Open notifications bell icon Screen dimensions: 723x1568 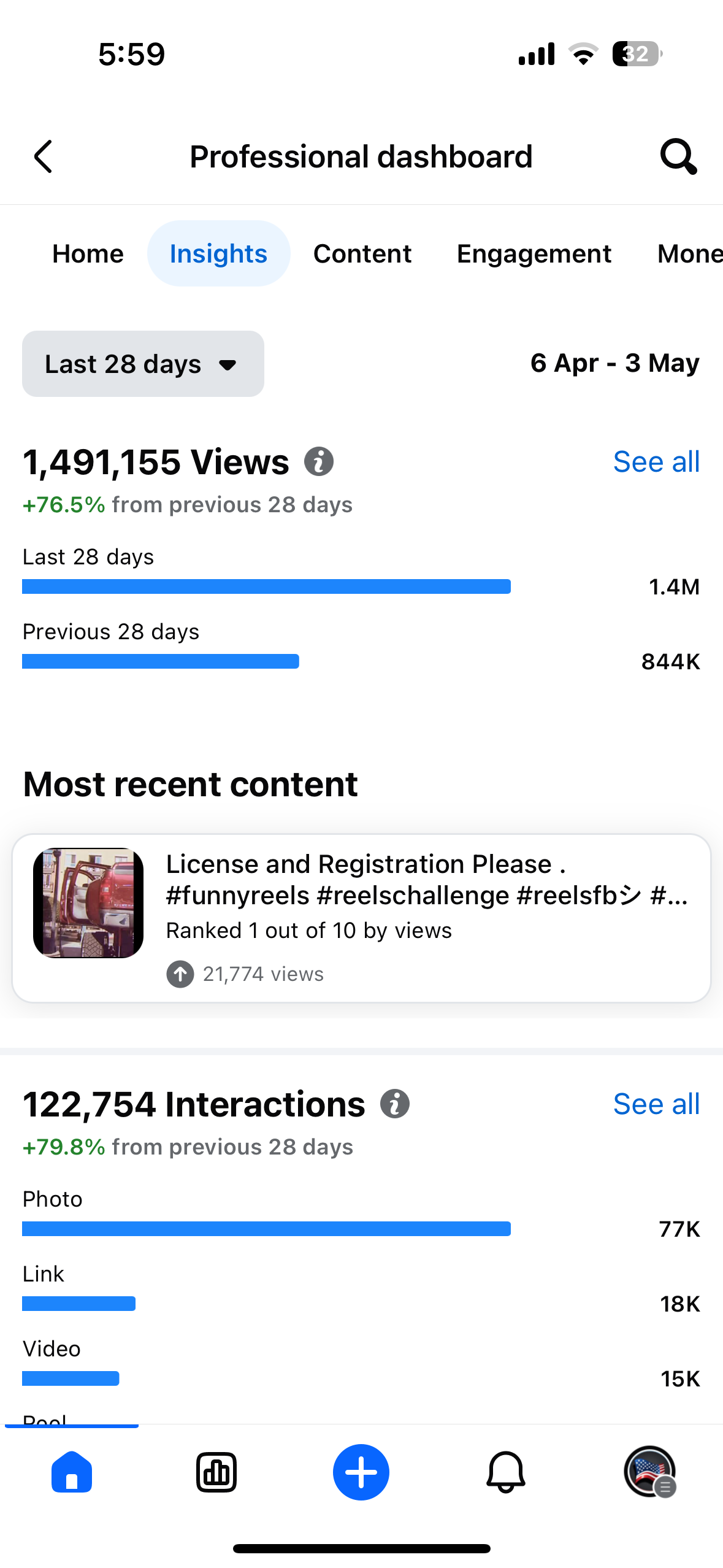click(x=505, y=1472)
